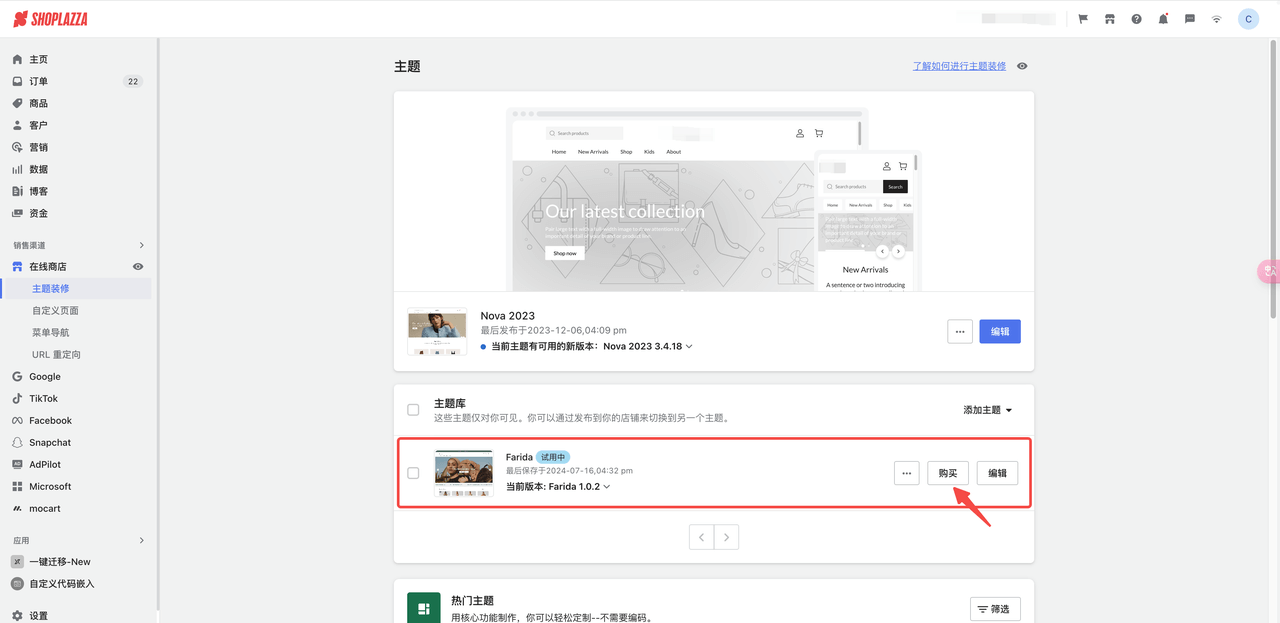This screenshot has height=623, width=1280.
Task: Click the Nova 2023 theme thumbnail
Action: (x=437, y=331)
